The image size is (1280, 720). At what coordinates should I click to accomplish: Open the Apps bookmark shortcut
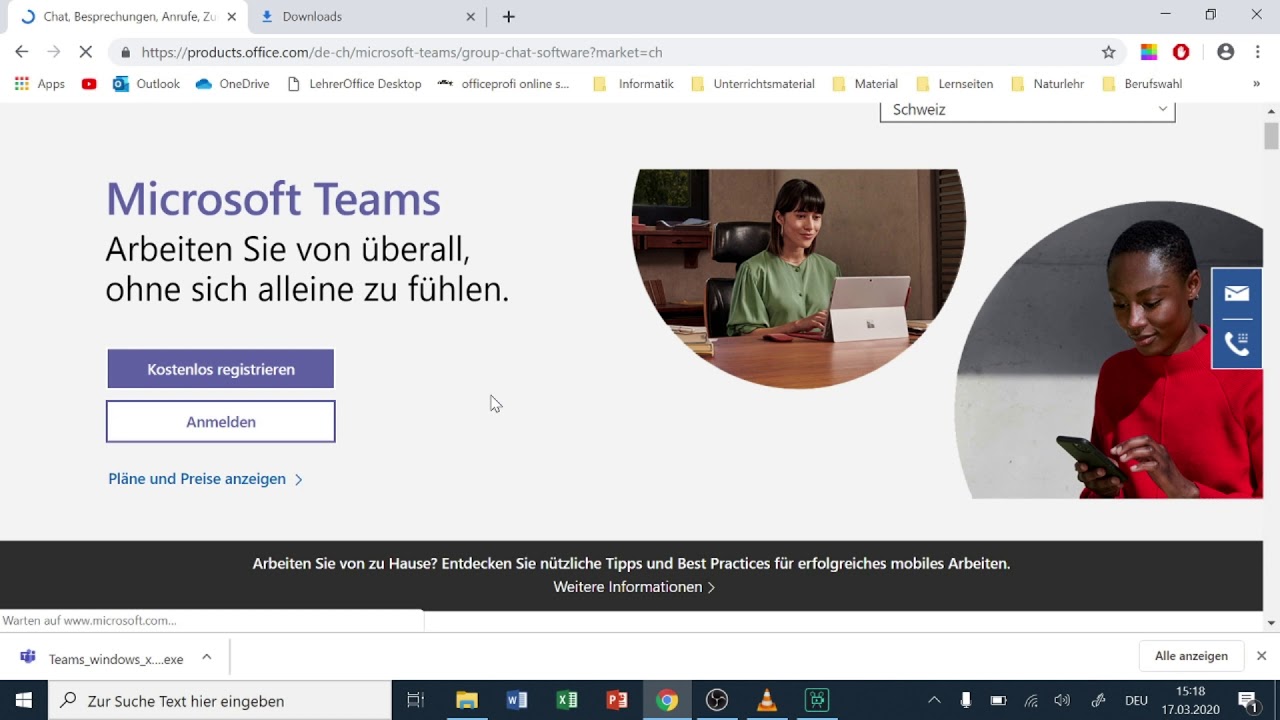click(x=40, y=84)
